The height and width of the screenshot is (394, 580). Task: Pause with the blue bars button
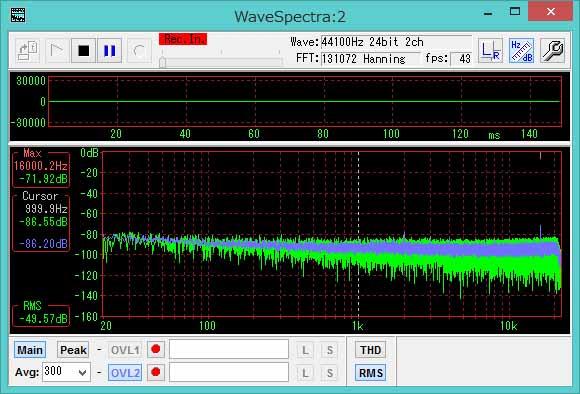click(109, 51)
